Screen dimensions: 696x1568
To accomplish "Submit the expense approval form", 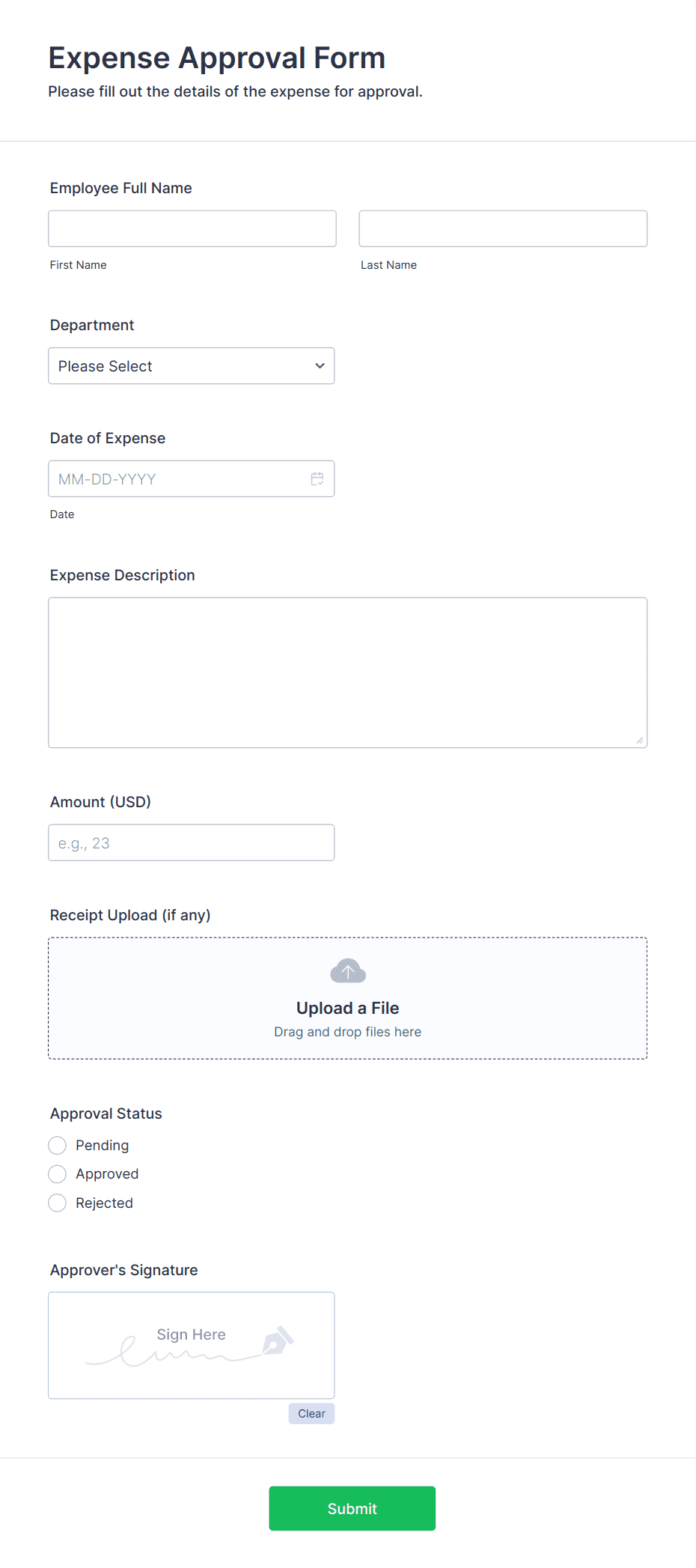I will point(352,1508).
